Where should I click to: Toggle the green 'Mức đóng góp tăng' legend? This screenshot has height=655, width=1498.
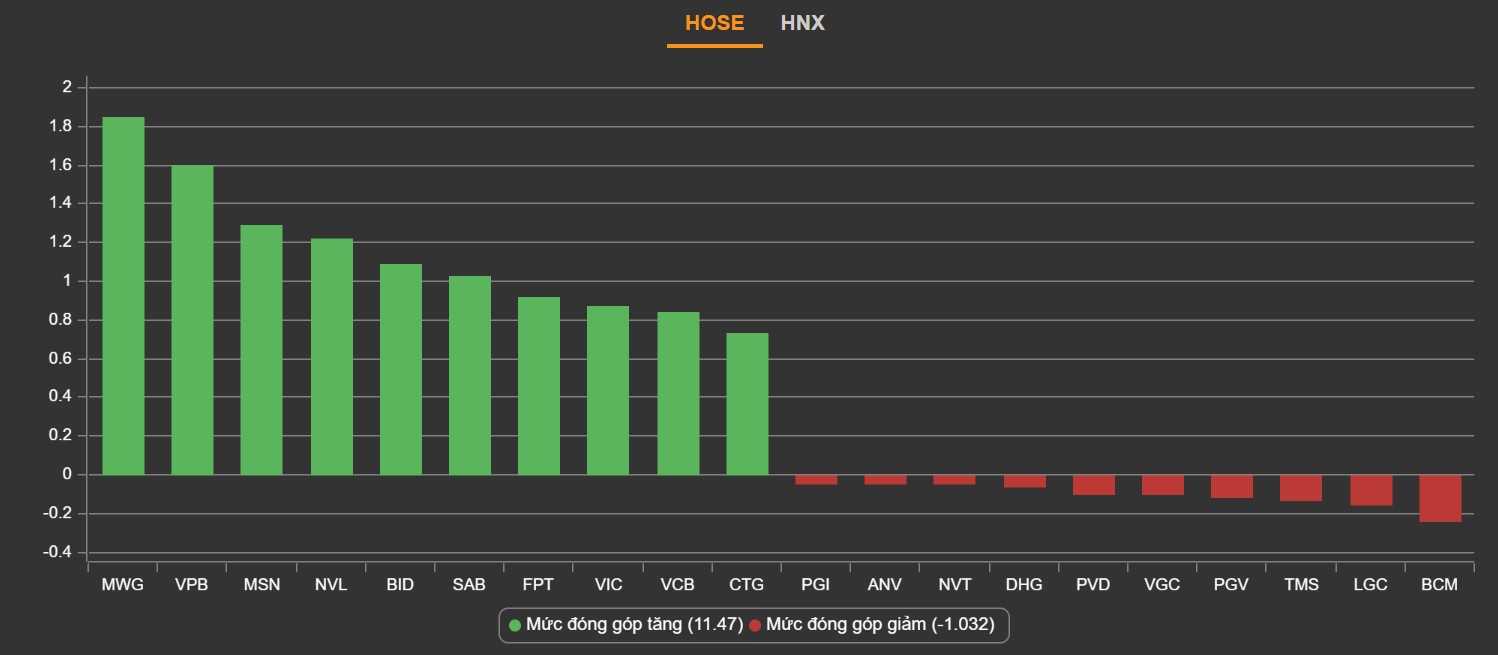(x=626, y=625)
